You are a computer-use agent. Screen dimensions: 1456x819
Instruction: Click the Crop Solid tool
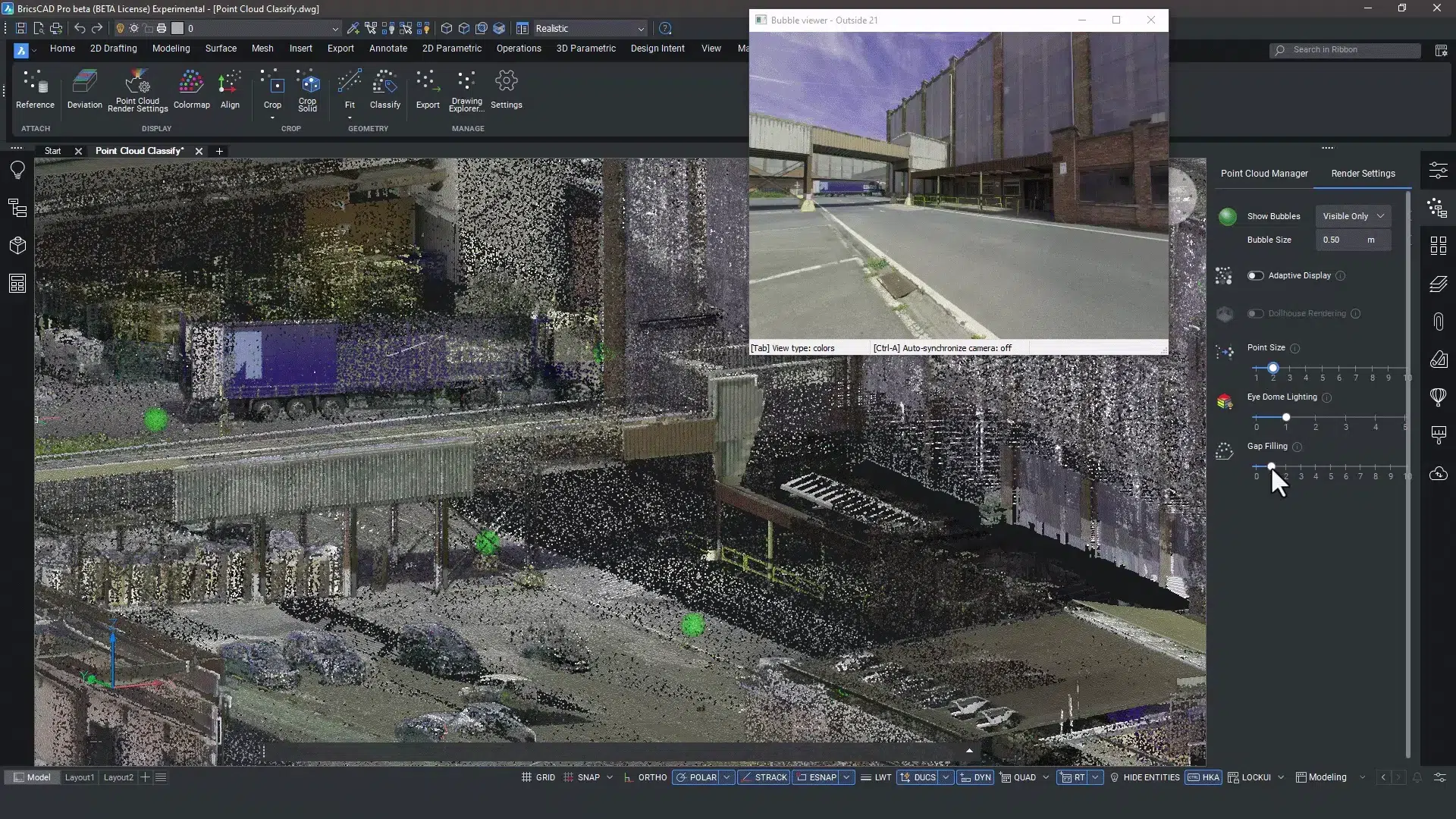pyautogui.click(x=307, y=89)
